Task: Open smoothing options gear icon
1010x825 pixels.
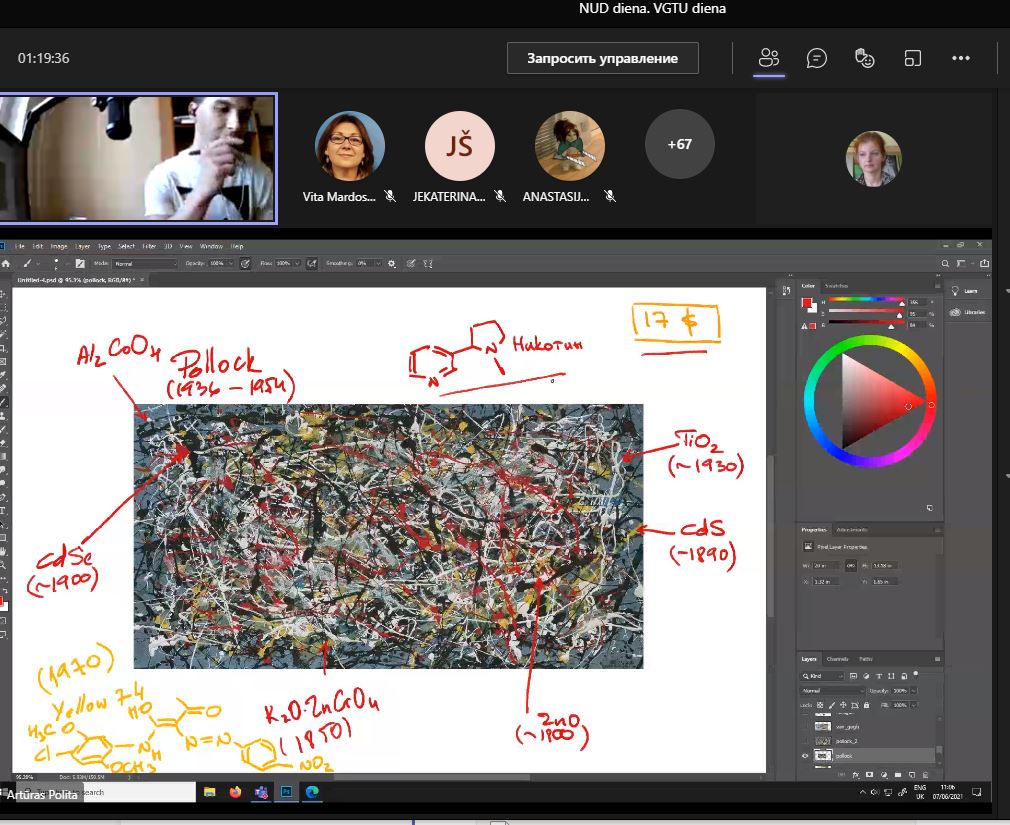Action: point(391,263)
